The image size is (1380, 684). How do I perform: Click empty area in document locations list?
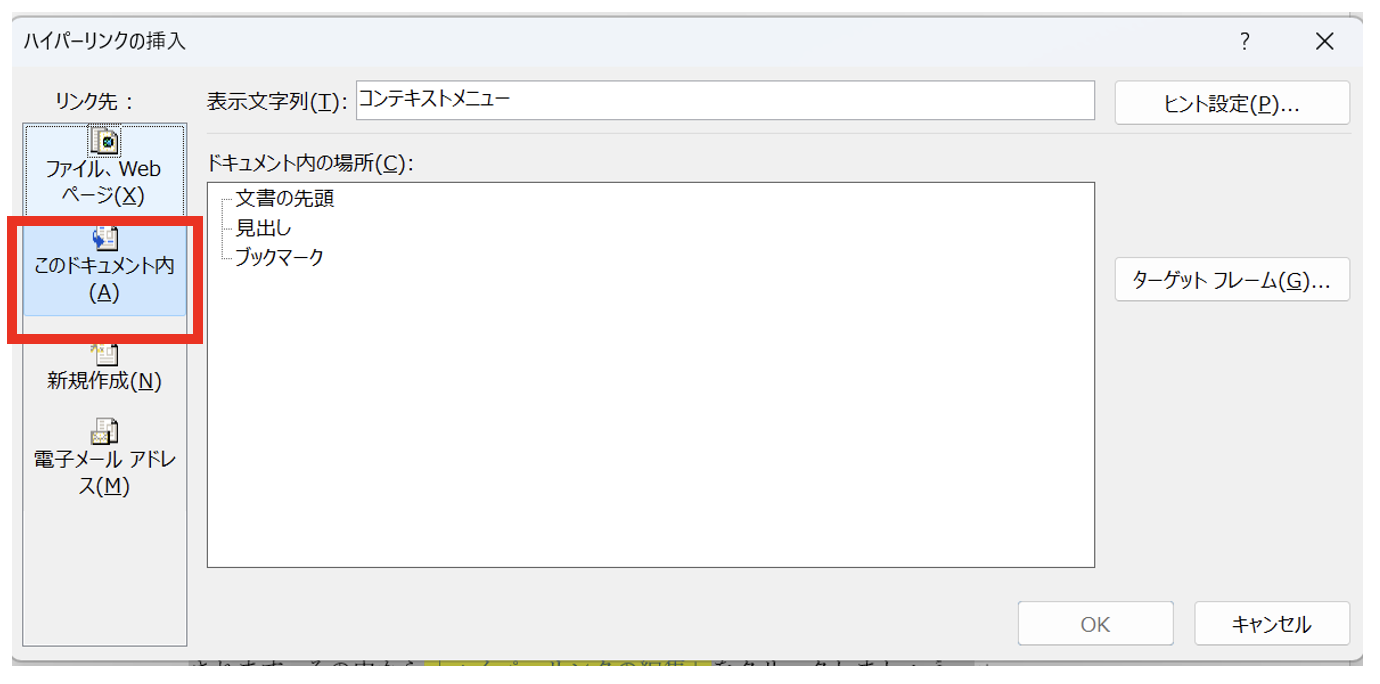(650, 420)
